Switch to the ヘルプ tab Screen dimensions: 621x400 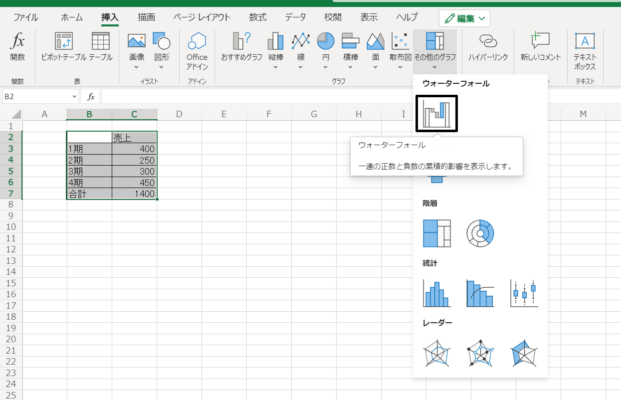407,17
